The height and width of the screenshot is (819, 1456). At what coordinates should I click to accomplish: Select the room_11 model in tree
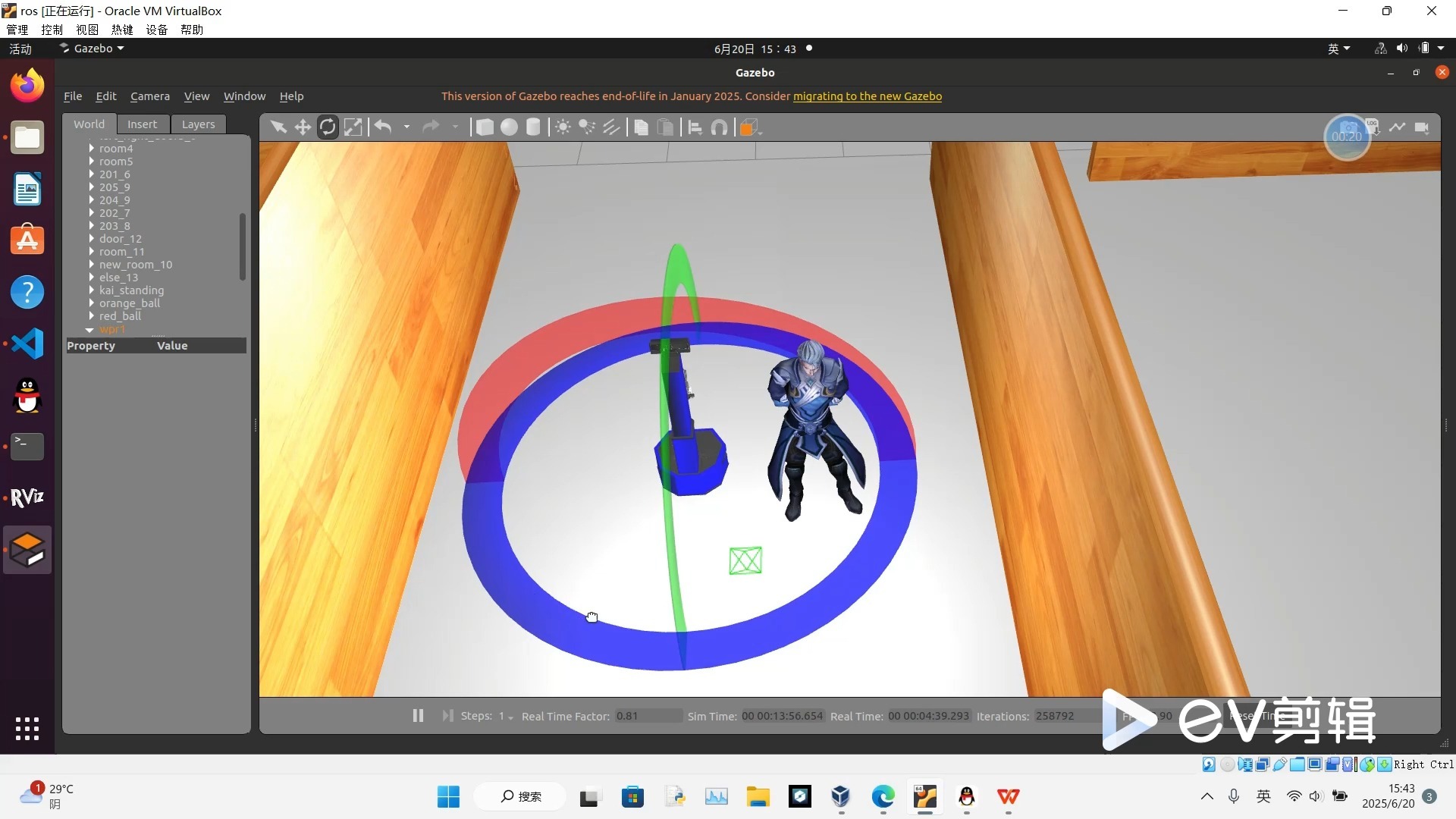[x=121, y=252]
